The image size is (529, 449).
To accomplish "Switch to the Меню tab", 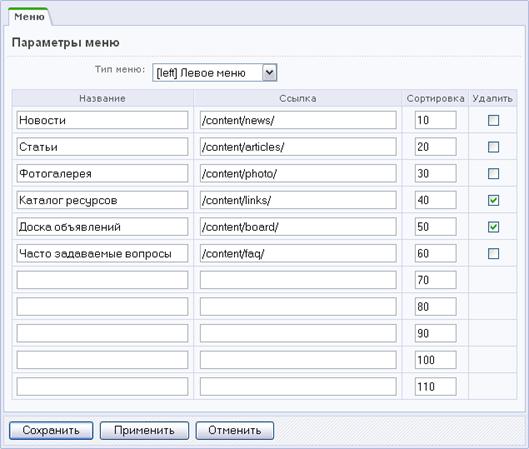I will pos(29,17).
